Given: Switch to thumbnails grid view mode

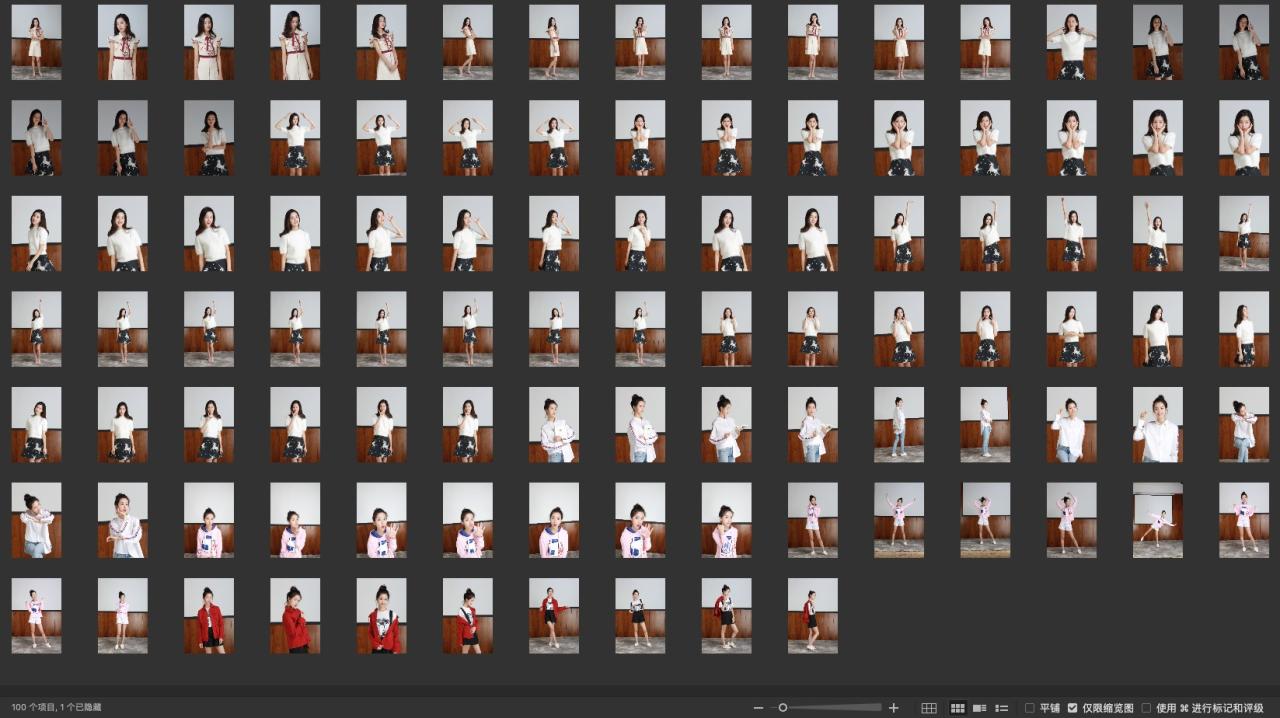Looking at the screenshot, I should [957, 708].
